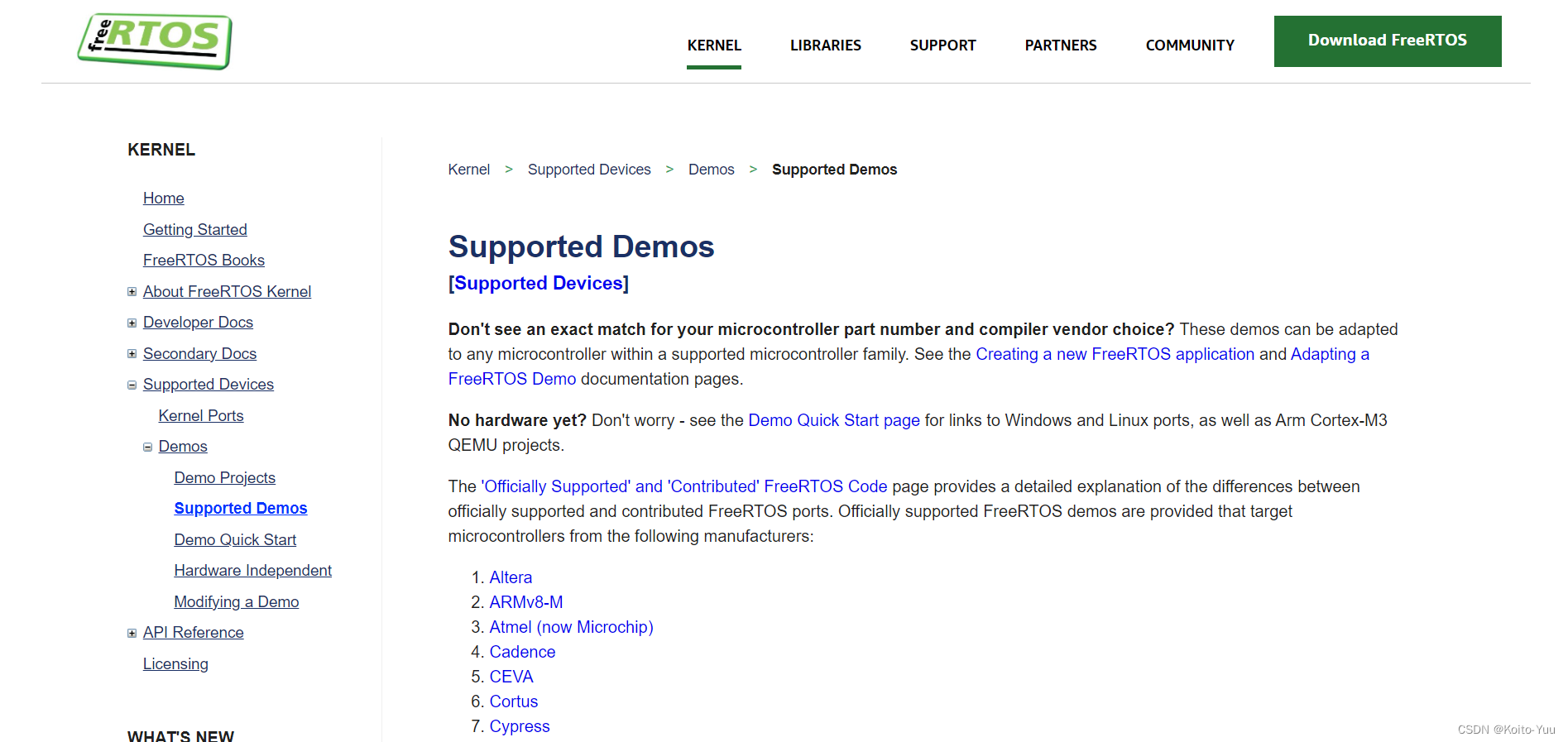This screenshot has height=742, width=1568.
Task: Click the Supported Devices breadcrumb
Action: click(589, 170)
